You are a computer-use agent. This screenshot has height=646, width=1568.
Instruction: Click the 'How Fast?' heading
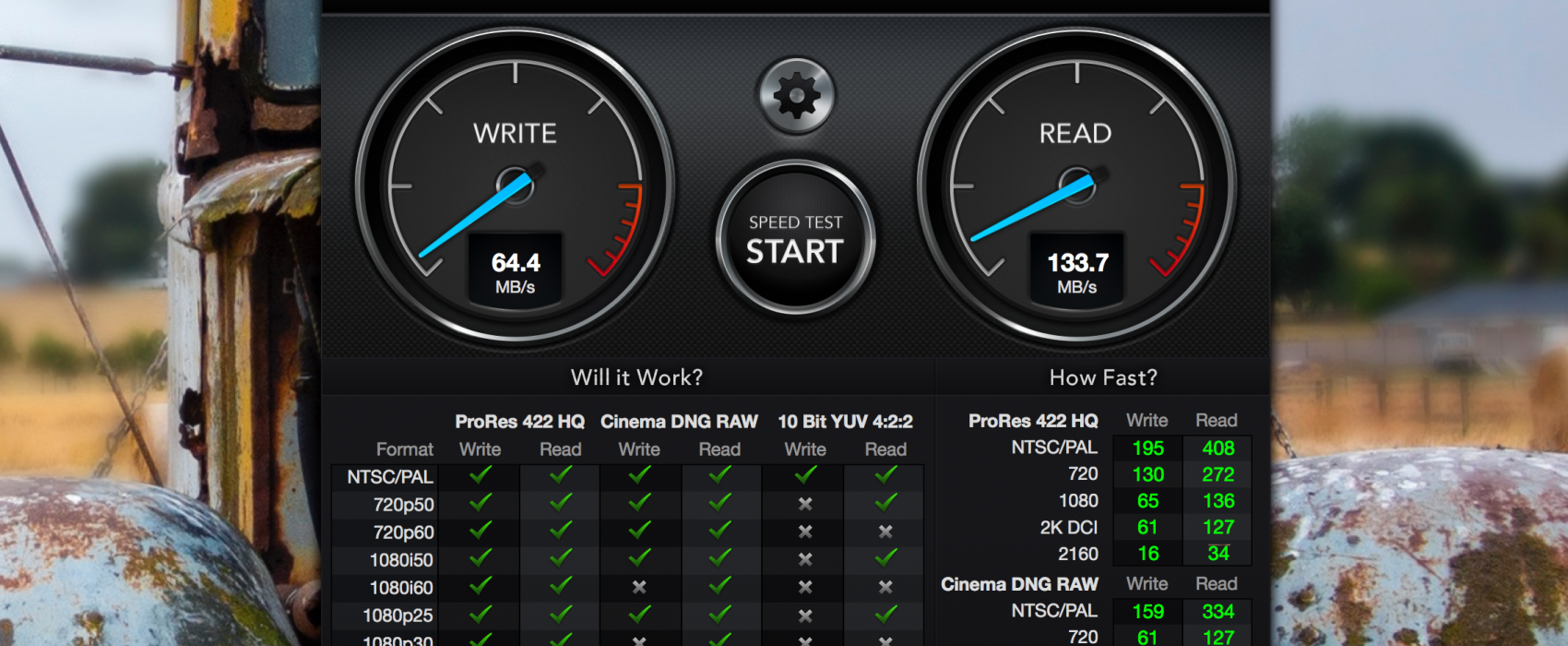coord(1103,377)
